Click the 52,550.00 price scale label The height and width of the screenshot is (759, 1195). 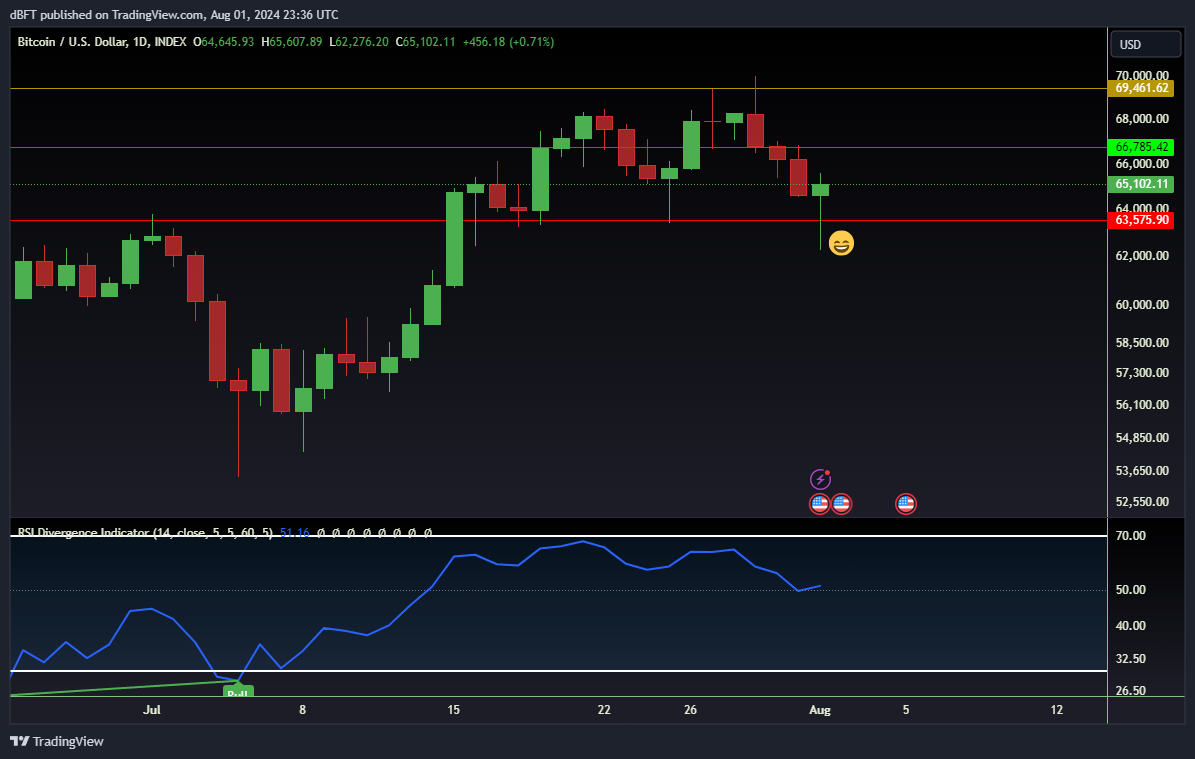pos(1142,502)
